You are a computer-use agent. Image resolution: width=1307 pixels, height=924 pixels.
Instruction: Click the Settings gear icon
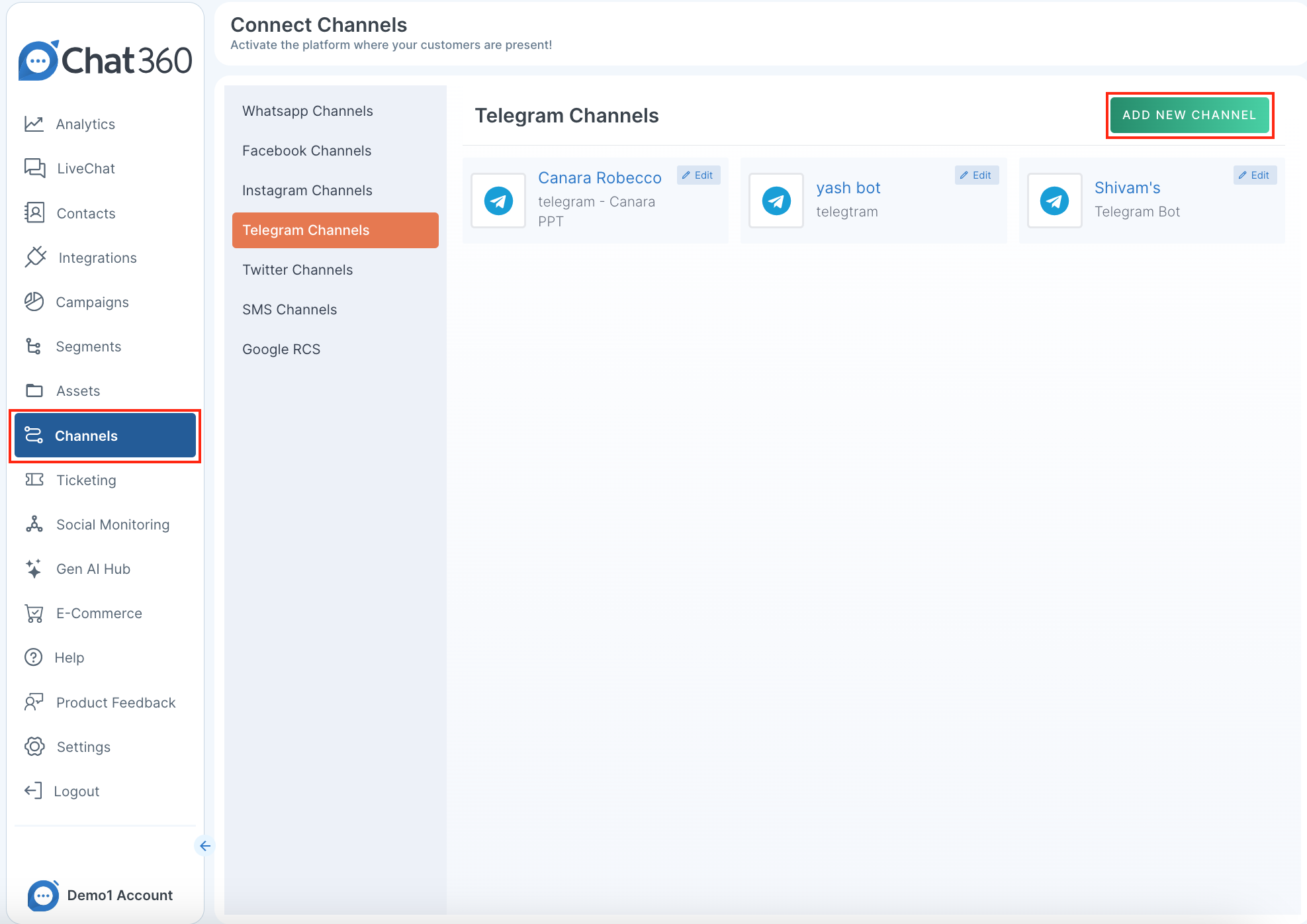coord(34,747)
